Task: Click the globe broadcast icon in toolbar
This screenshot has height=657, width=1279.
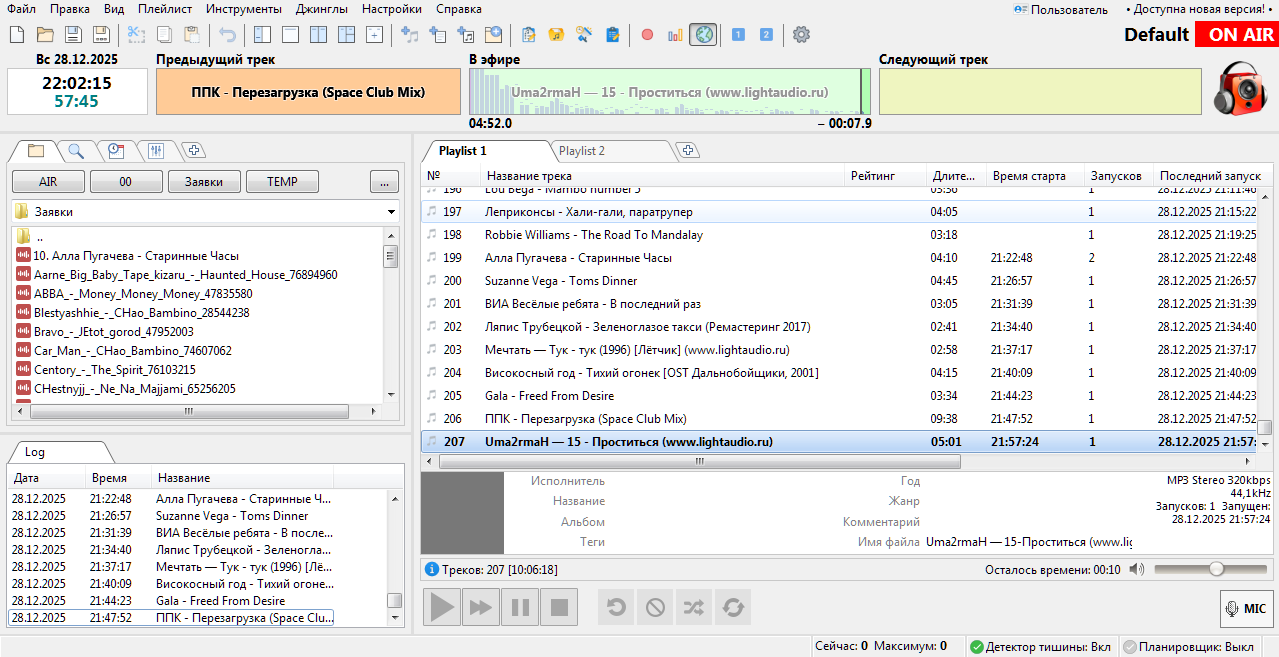Action: [703, 35]
